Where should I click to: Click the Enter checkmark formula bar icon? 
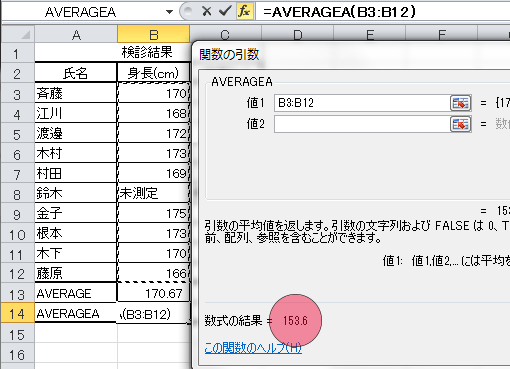click(x=225, y=12)
